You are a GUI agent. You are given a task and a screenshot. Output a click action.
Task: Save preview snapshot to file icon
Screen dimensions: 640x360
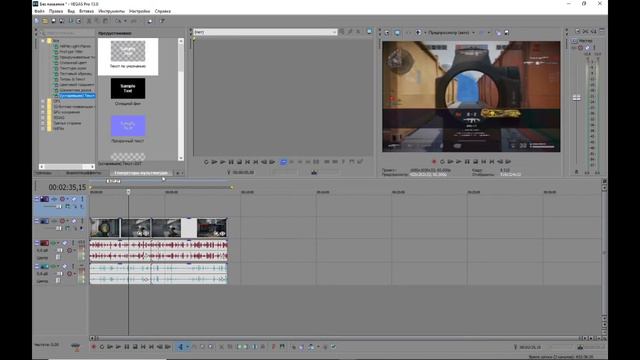click(x=507, y=32)
